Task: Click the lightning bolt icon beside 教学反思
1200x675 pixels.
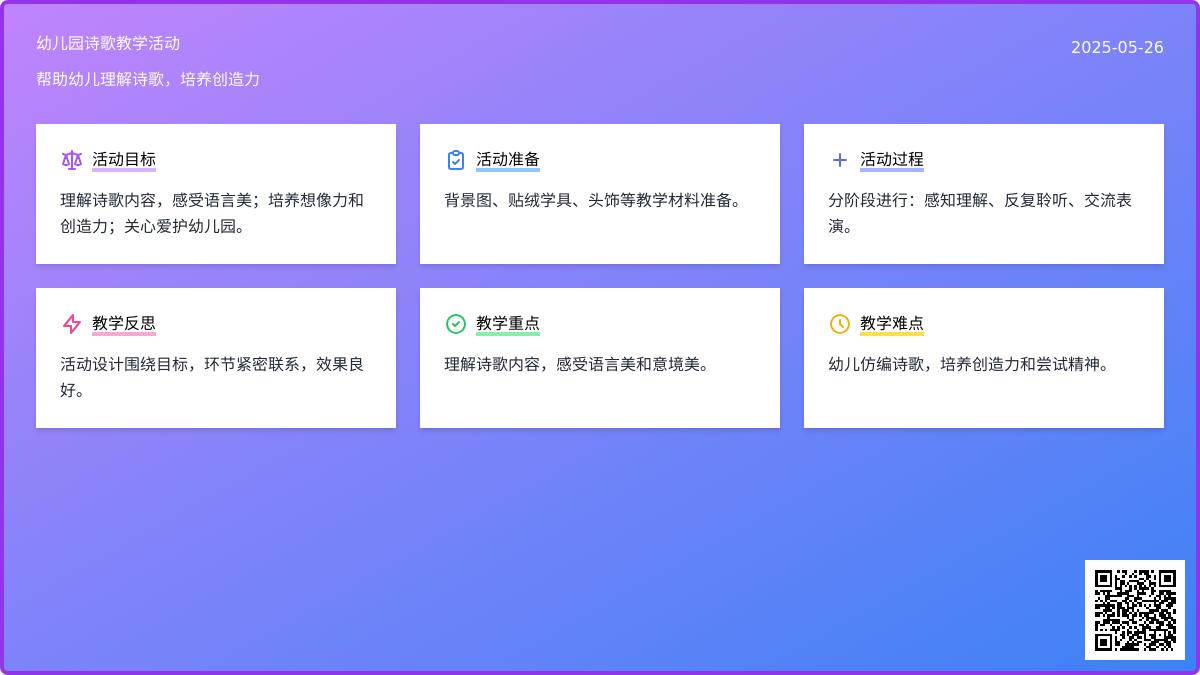Action: tap(71, 324)
